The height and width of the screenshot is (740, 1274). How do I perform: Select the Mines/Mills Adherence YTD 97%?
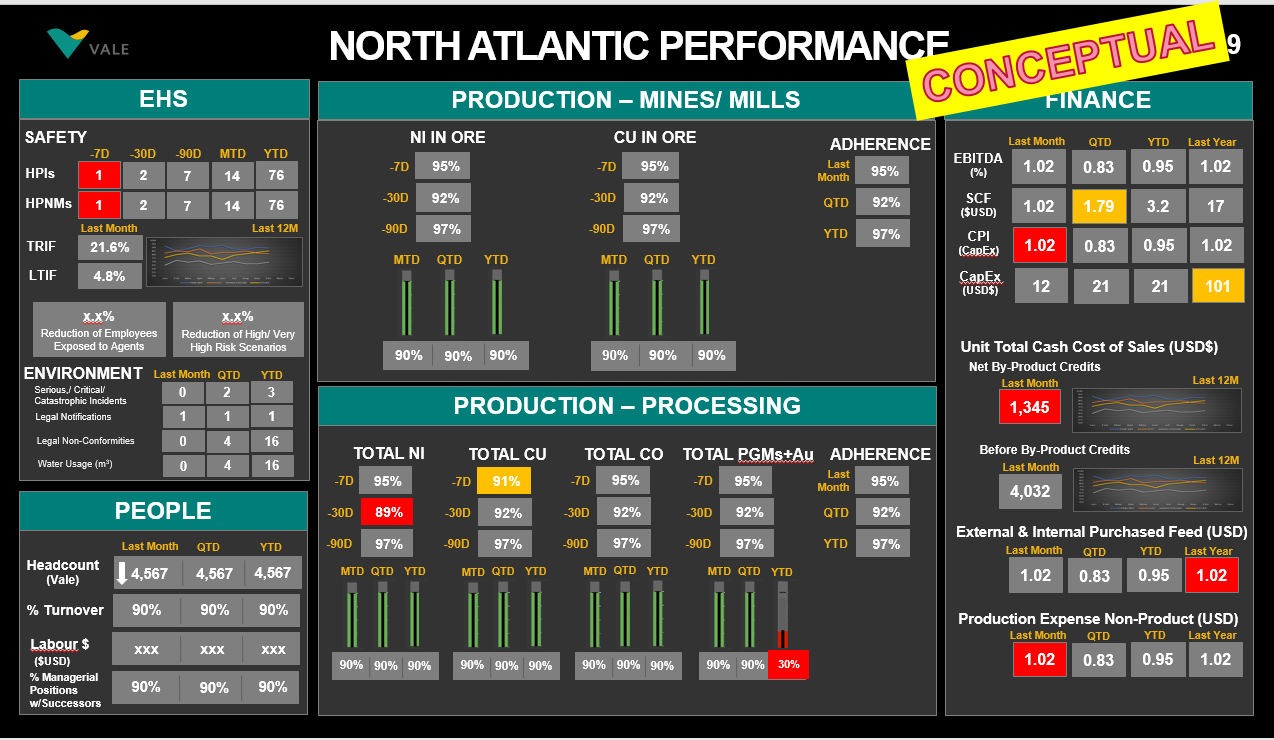[x=884, y=234]
